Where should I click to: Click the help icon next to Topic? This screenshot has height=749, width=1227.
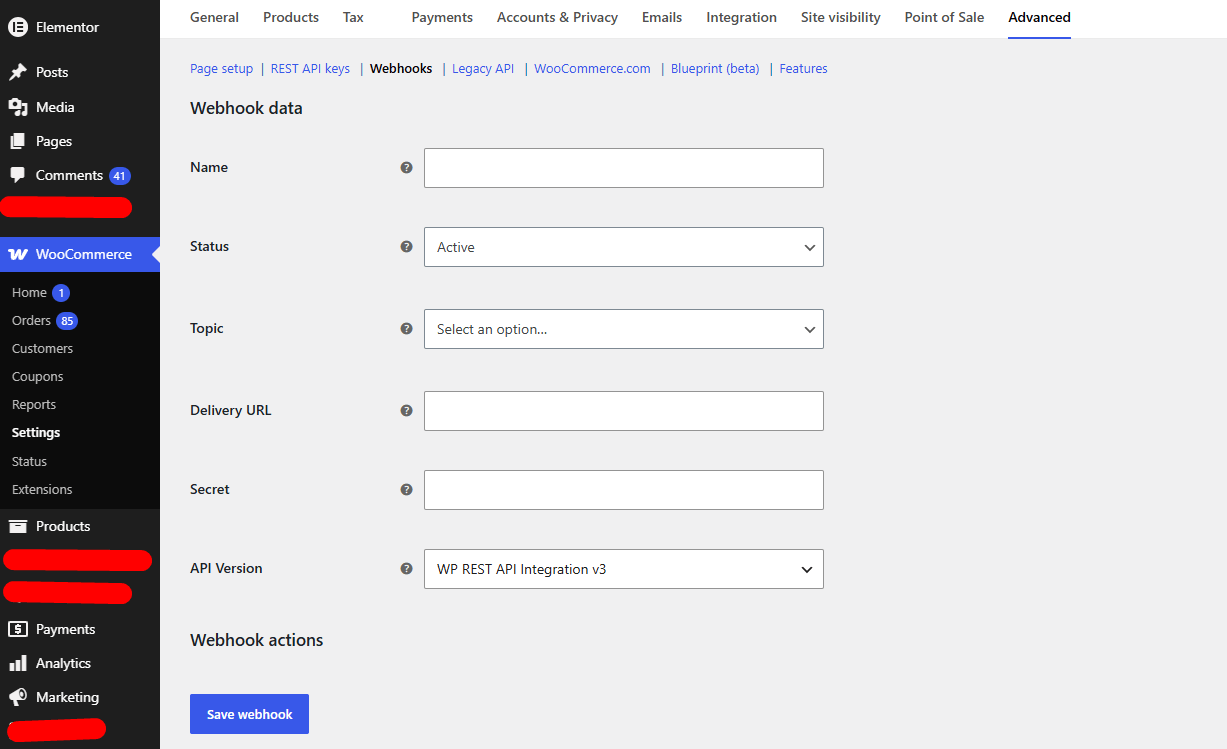click(x=406, y=328)
